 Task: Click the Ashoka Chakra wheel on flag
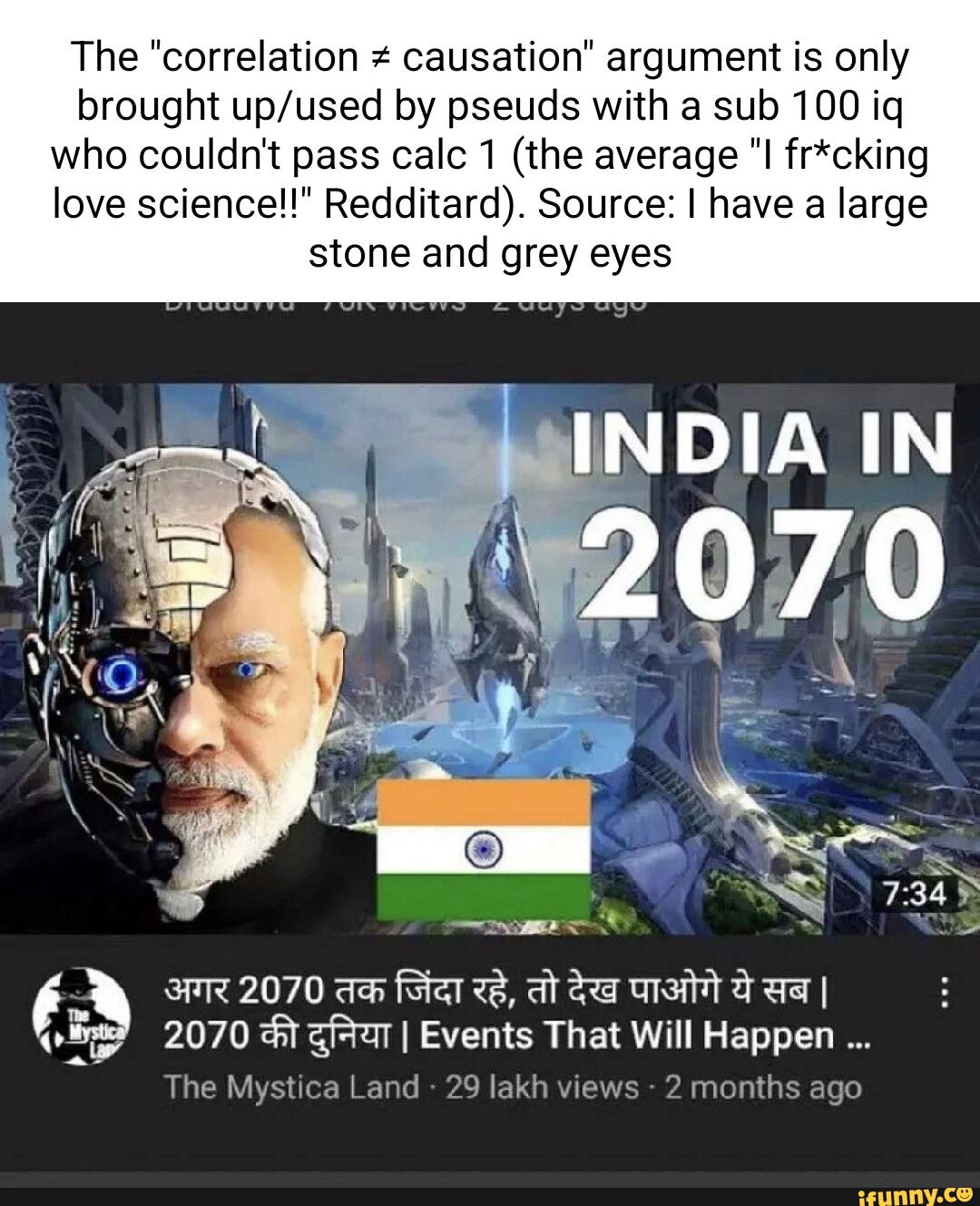[x=483, y=849]
